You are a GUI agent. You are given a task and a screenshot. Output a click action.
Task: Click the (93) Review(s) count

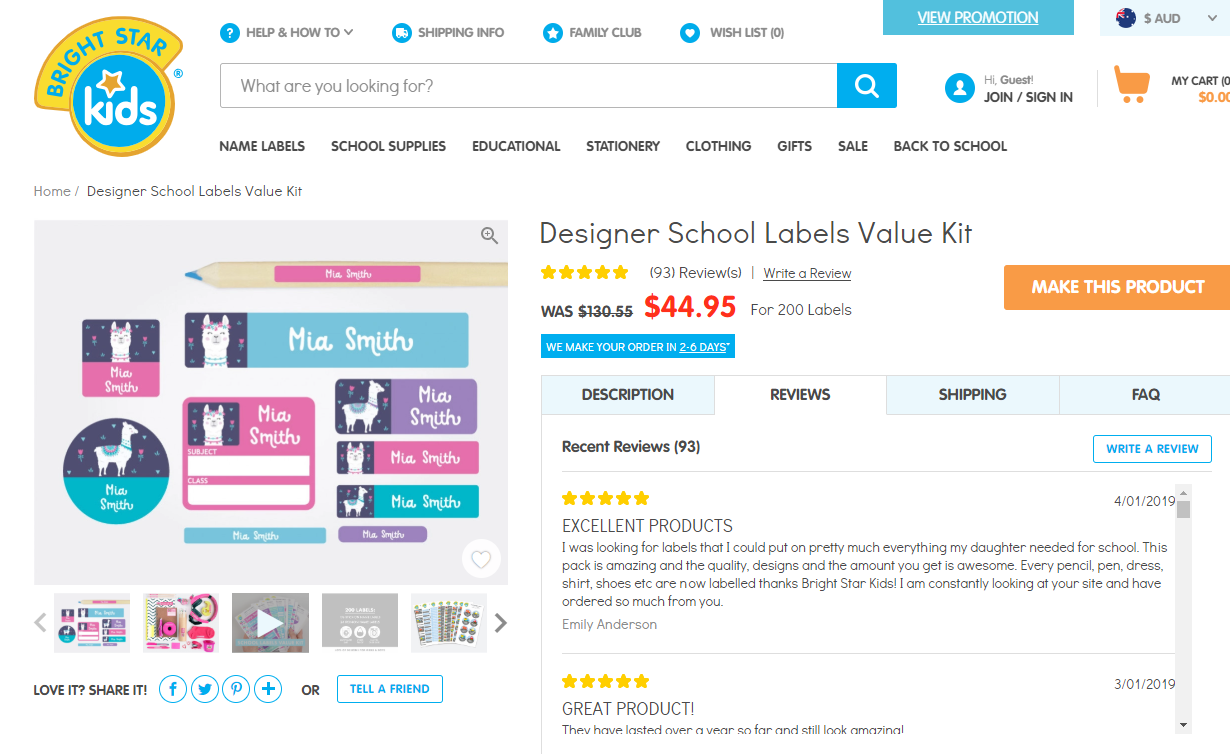(x=695, y=272)
